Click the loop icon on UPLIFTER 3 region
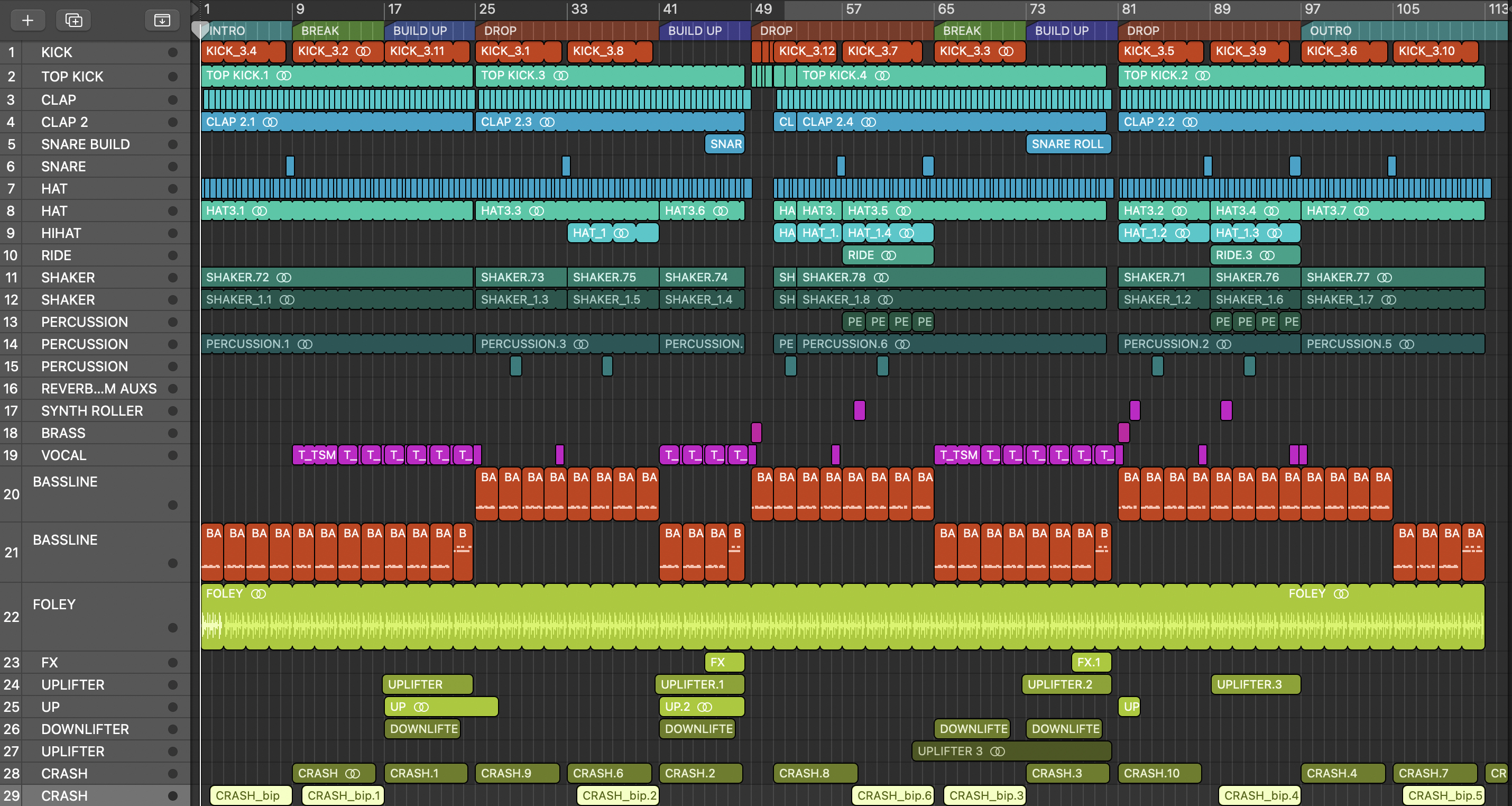 coord(997,752)
